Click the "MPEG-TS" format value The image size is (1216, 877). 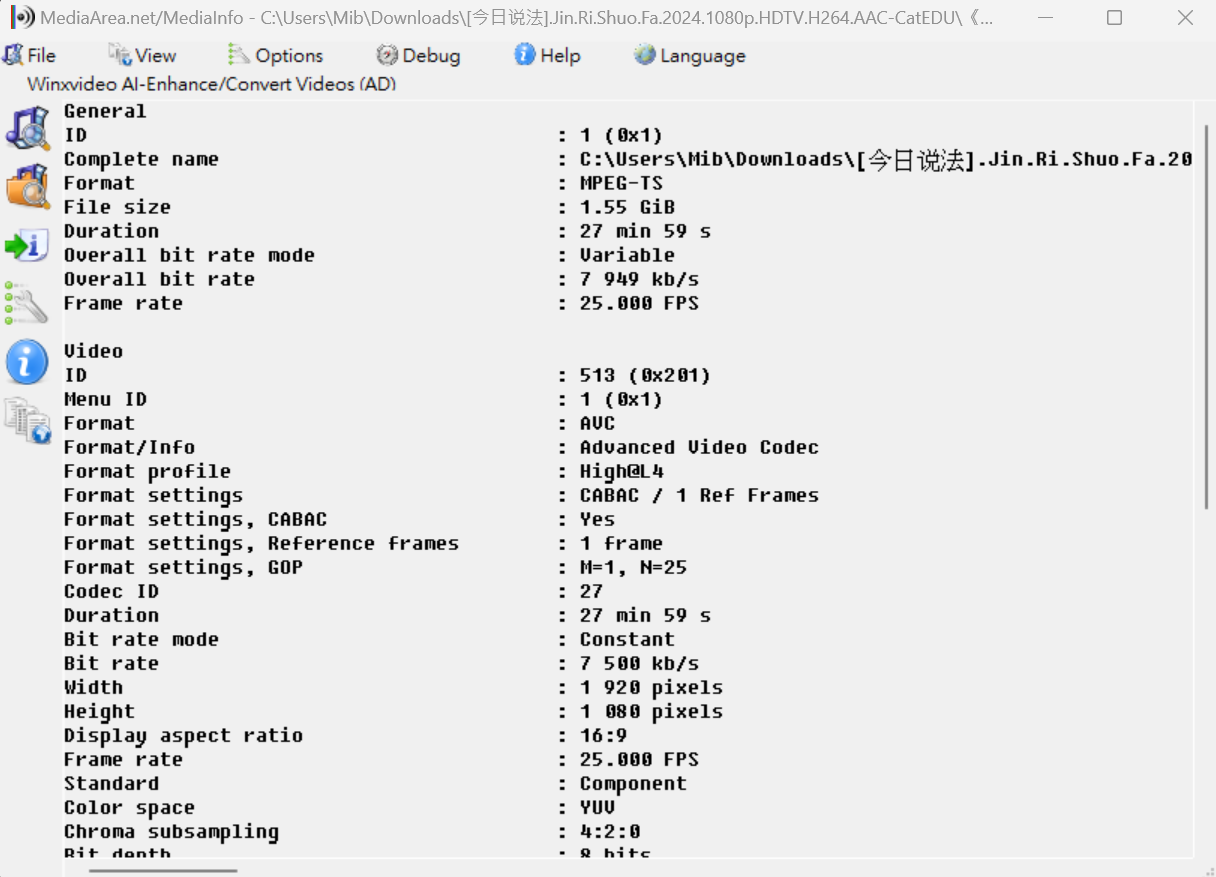pos(621,183)
